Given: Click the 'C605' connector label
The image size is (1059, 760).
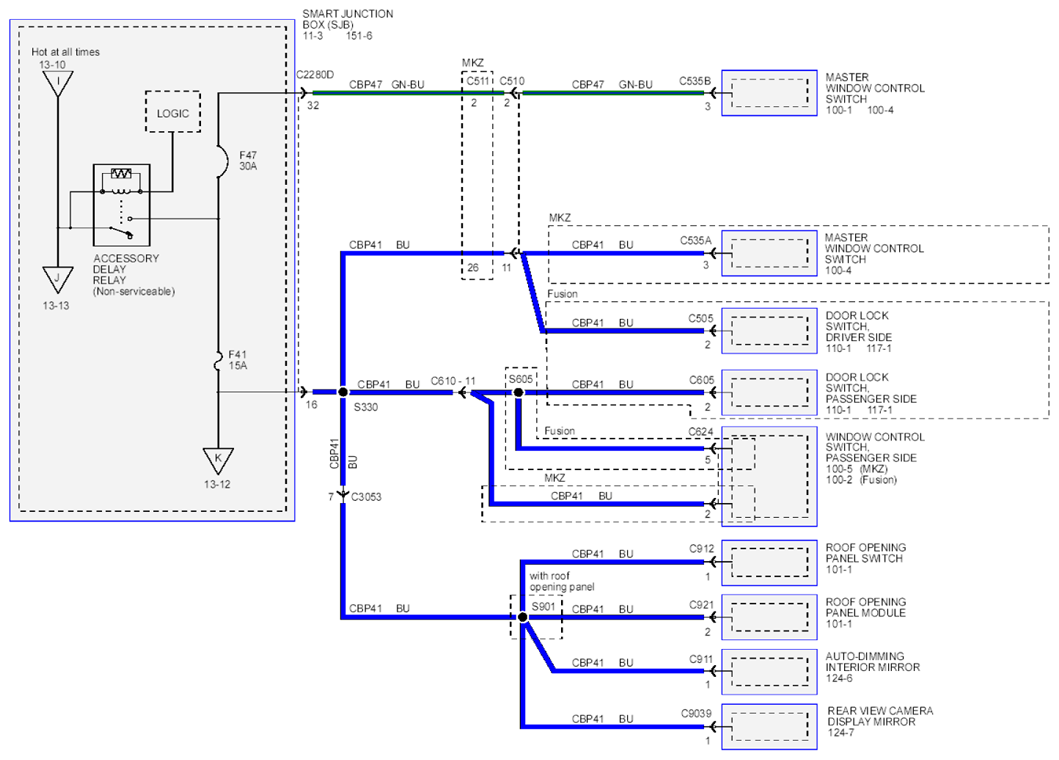Looking at the screenshot, I should click(702, 380).
